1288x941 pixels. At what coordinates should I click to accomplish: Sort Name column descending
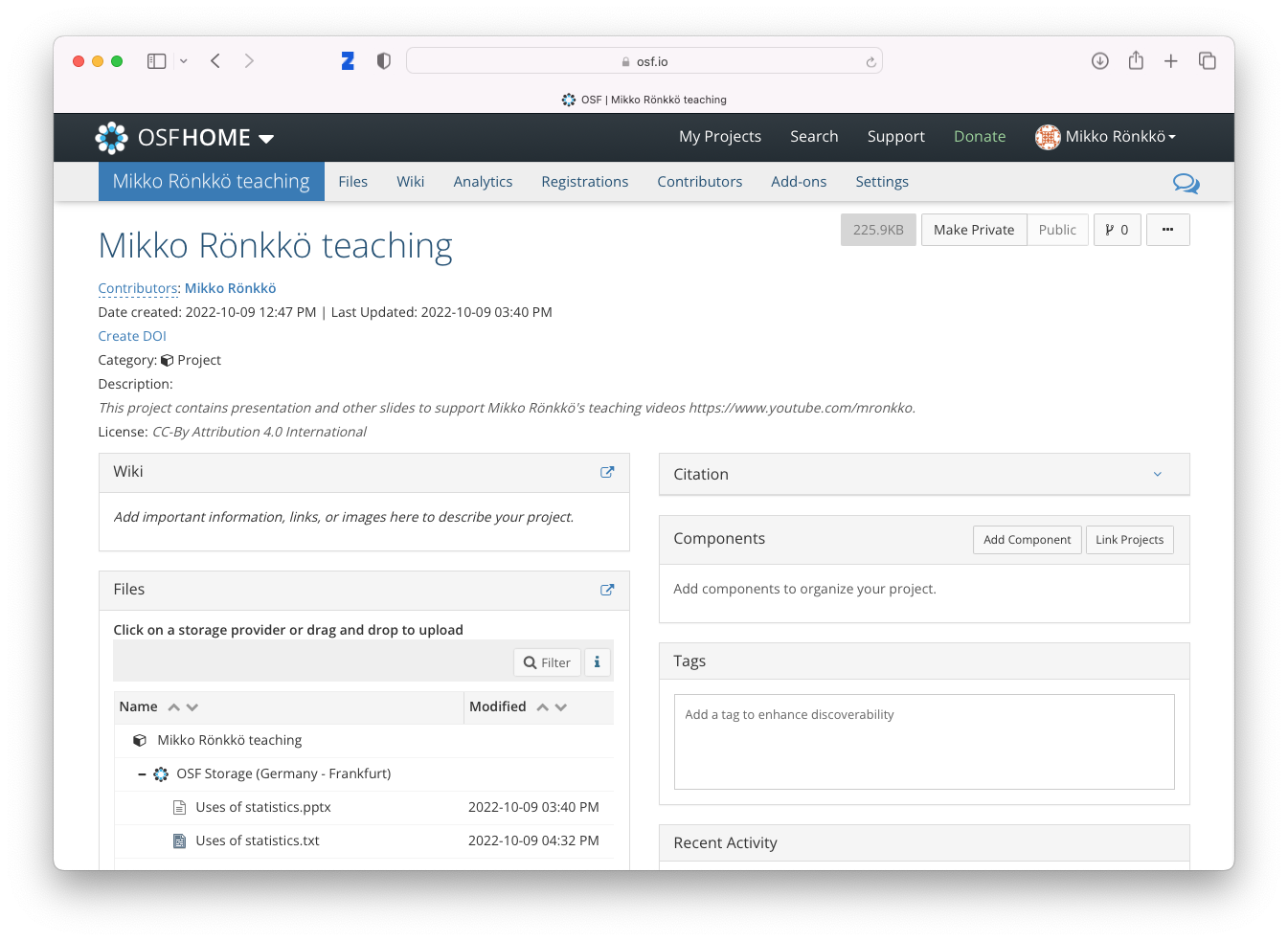(x=192, y=707)
